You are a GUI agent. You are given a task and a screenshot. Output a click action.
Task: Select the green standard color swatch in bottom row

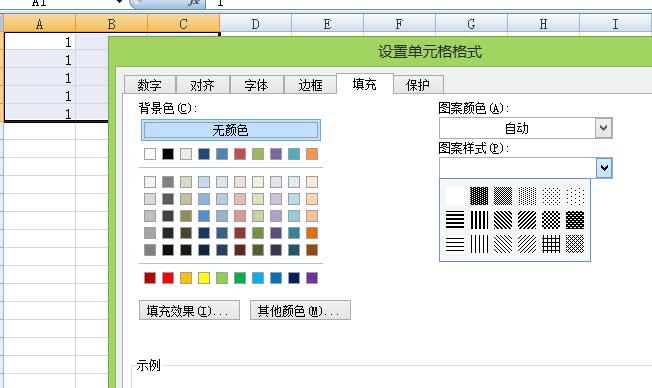(x=240, y=278)
